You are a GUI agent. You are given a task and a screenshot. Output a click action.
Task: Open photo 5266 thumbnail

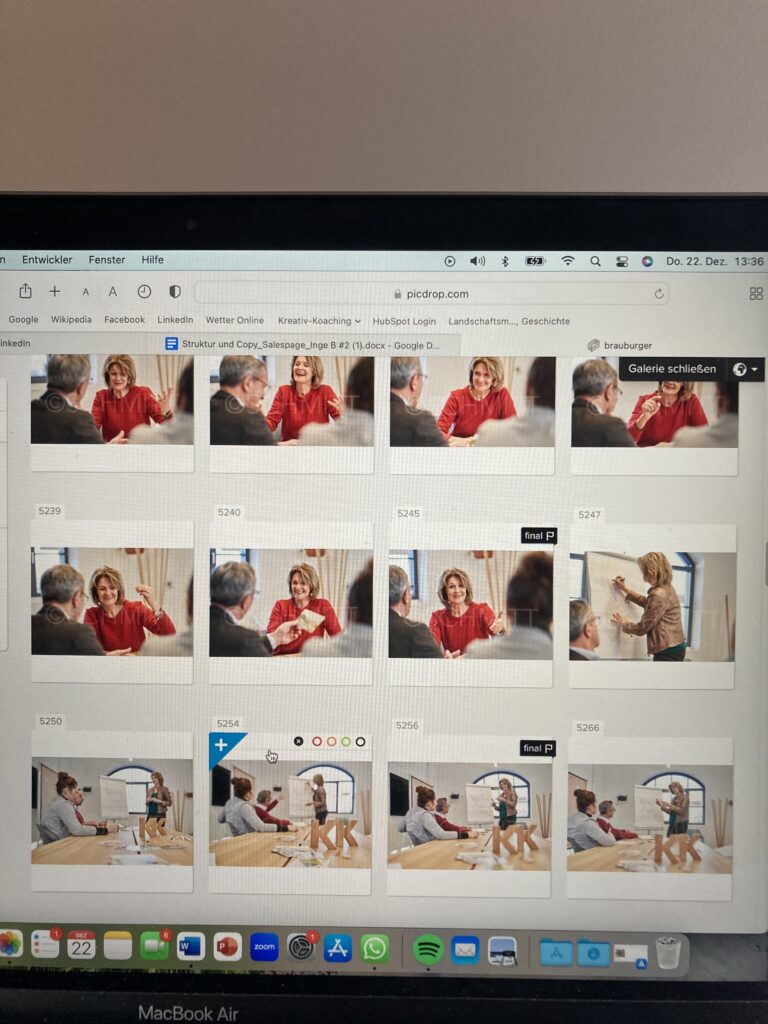coord(650,819)
